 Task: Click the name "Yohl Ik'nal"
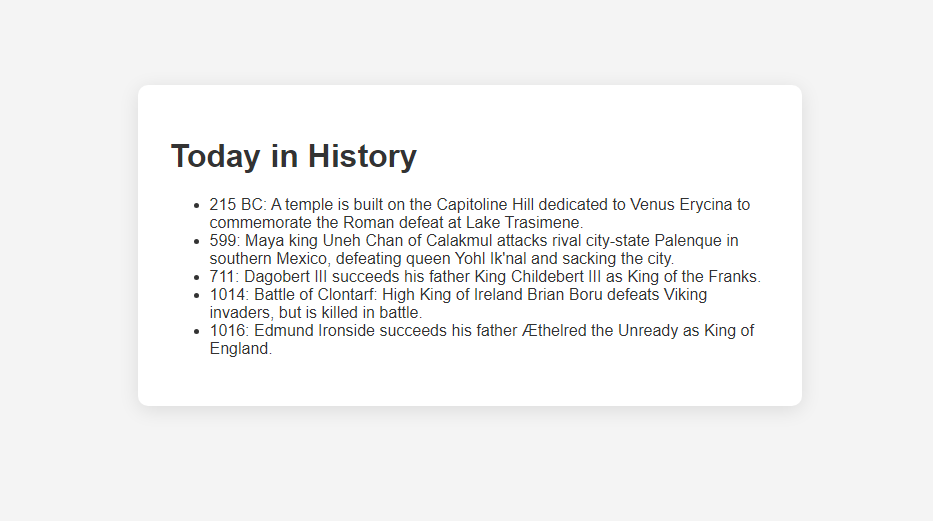[490, 259]
